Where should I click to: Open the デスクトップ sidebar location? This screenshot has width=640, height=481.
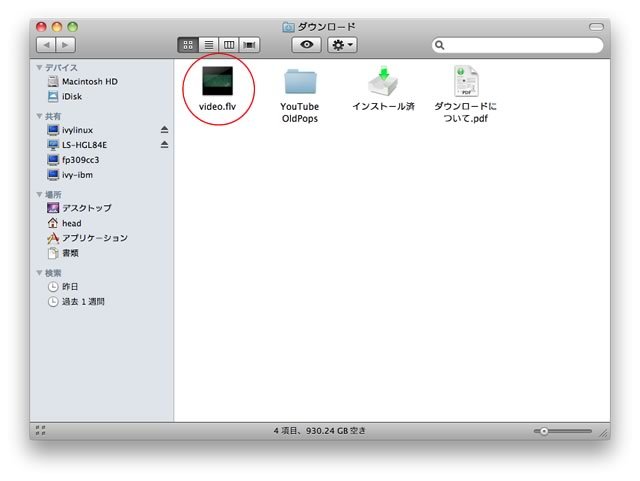pos(86,208)
